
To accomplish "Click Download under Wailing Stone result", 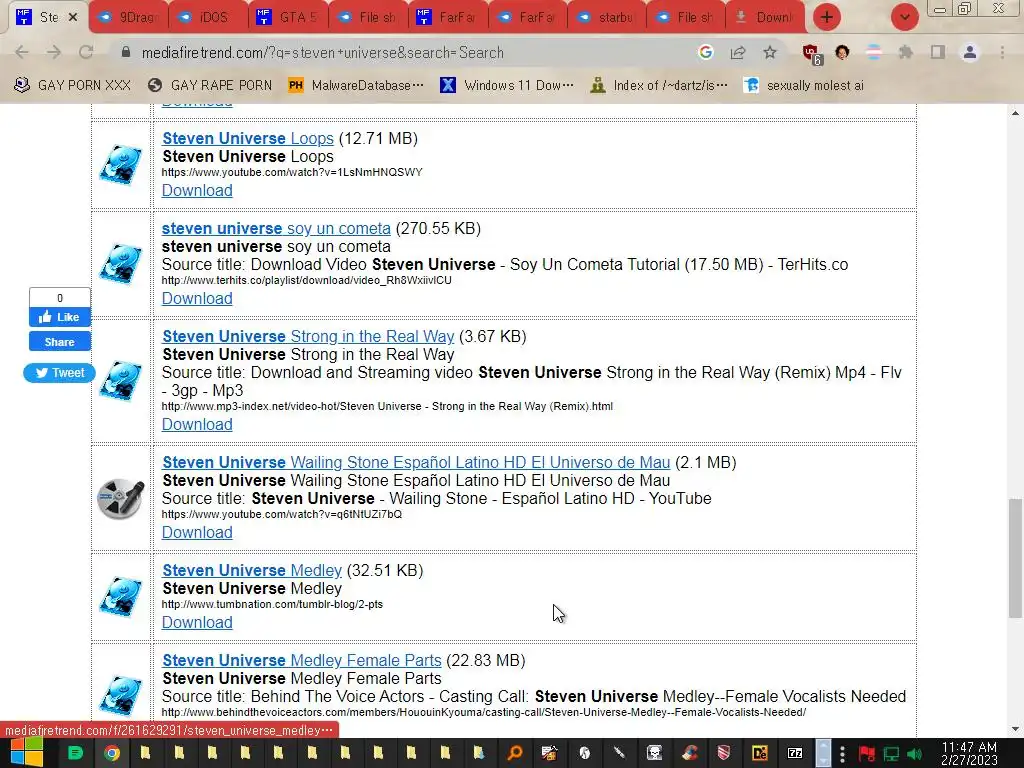I will pos(197,532).
